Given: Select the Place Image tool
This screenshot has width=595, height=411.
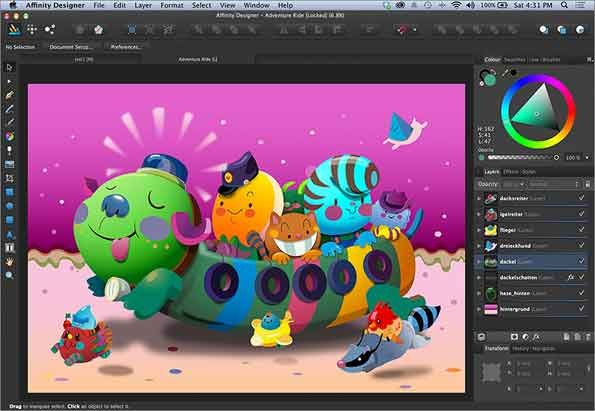Looking at the screenshot, I should [9, 164].
